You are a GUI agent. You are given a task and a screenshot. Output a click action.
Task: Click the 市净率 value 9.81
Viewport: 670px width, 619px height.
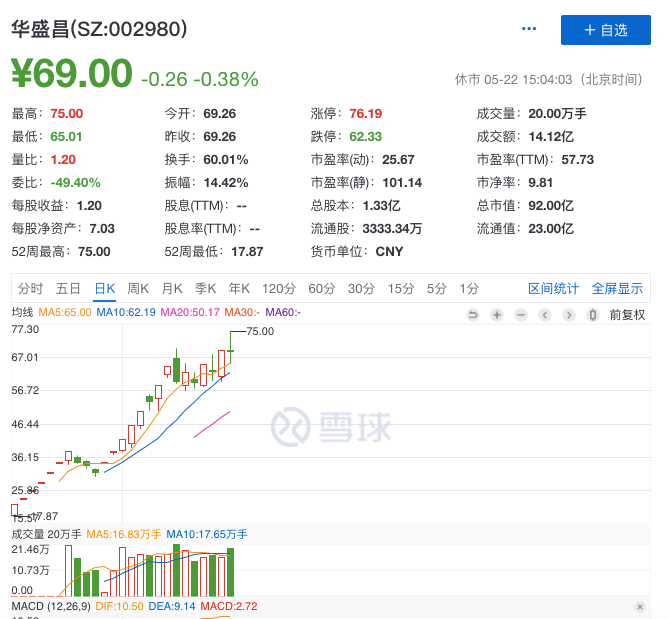[541, 183]
